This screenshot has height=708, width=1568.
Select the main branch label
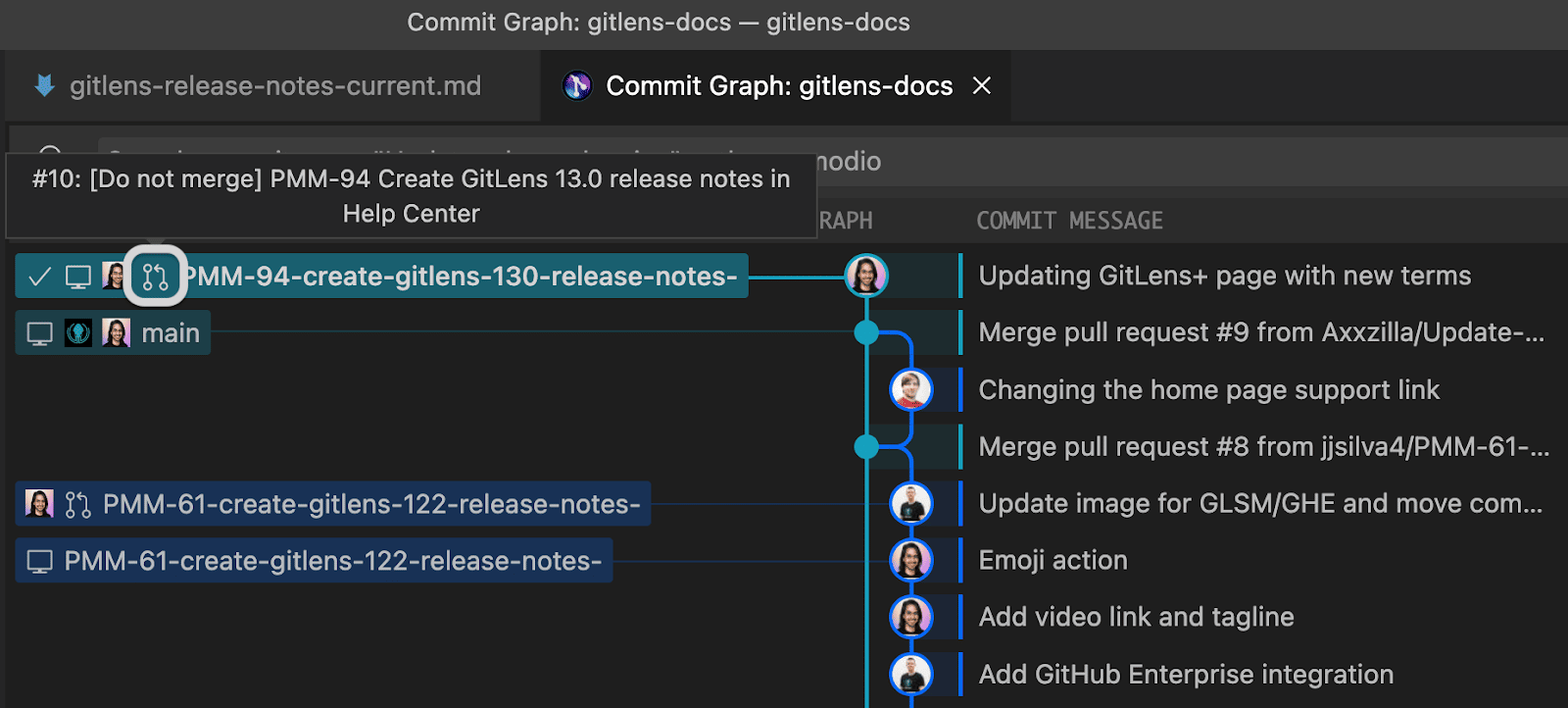point(113,333)
